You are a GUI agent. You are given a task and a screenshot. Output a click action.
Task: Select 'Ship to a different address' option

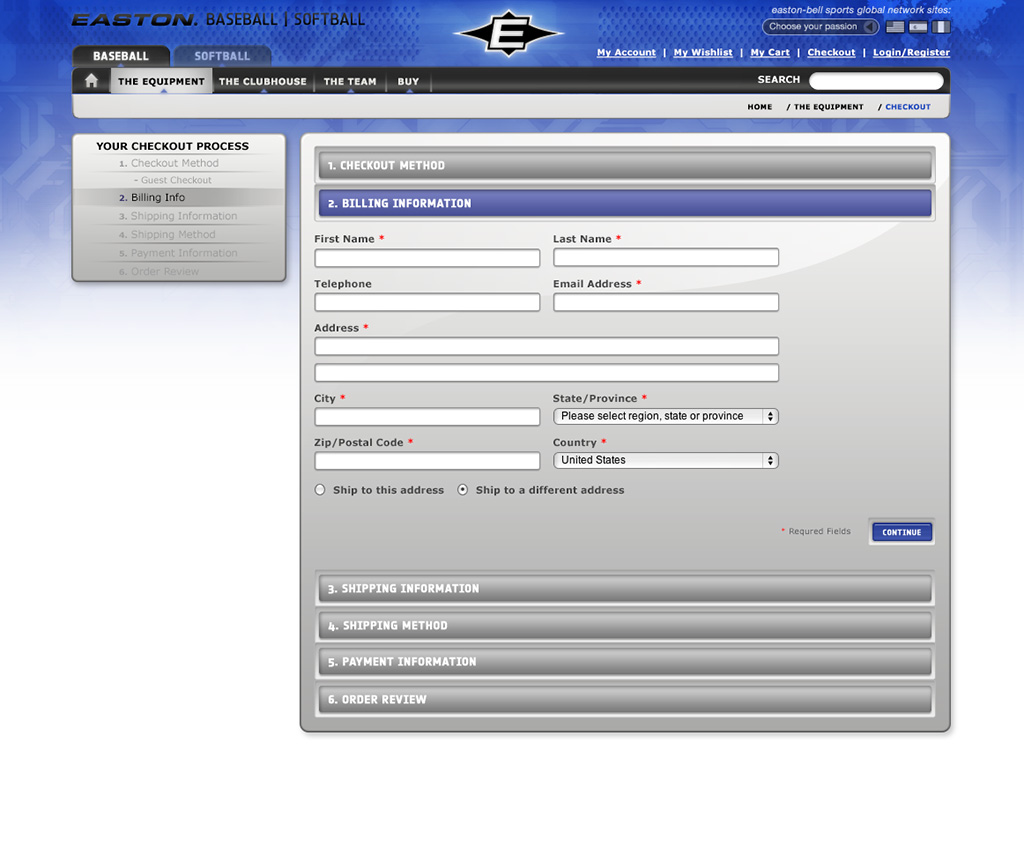463,490
